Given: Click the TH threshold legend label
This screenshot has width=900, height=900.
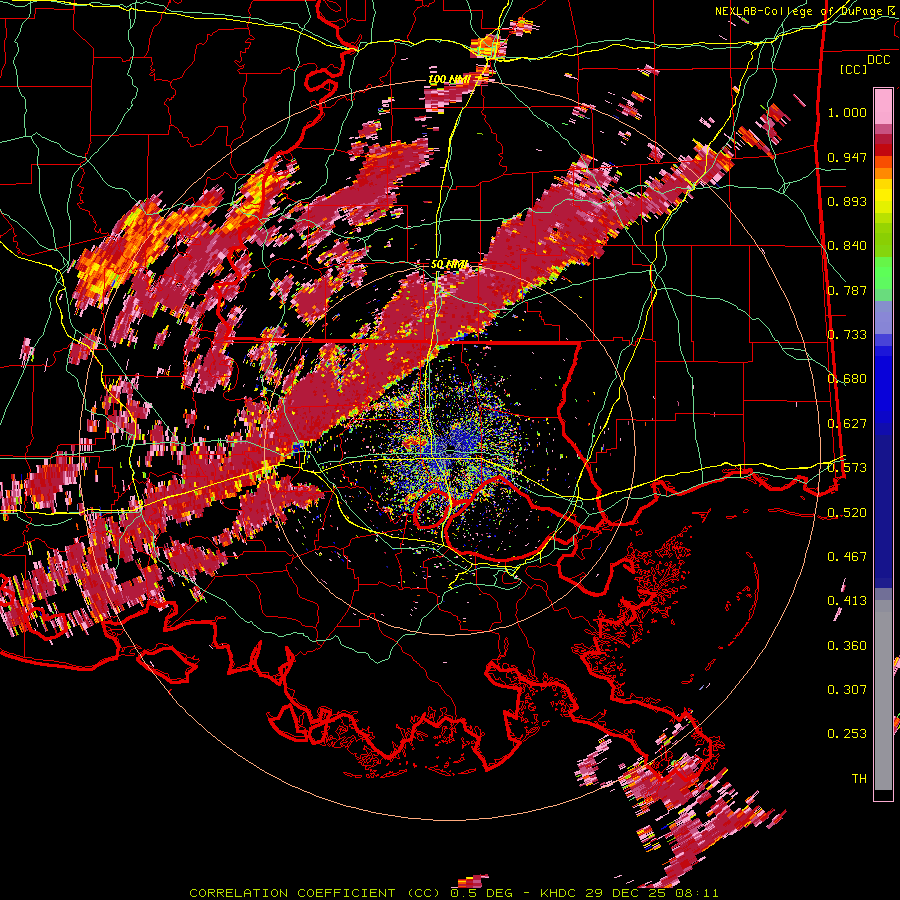Looking at the screenshot, I should point(859,779).
